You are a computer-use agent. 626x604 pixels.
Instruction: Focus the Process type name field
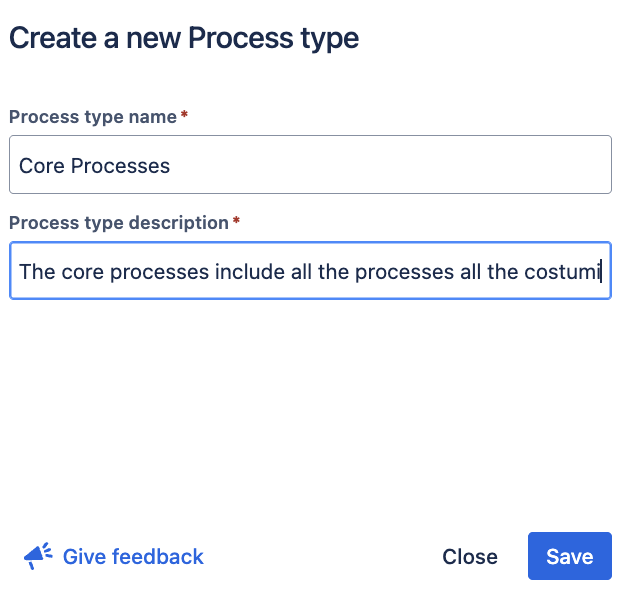[310, 165]
